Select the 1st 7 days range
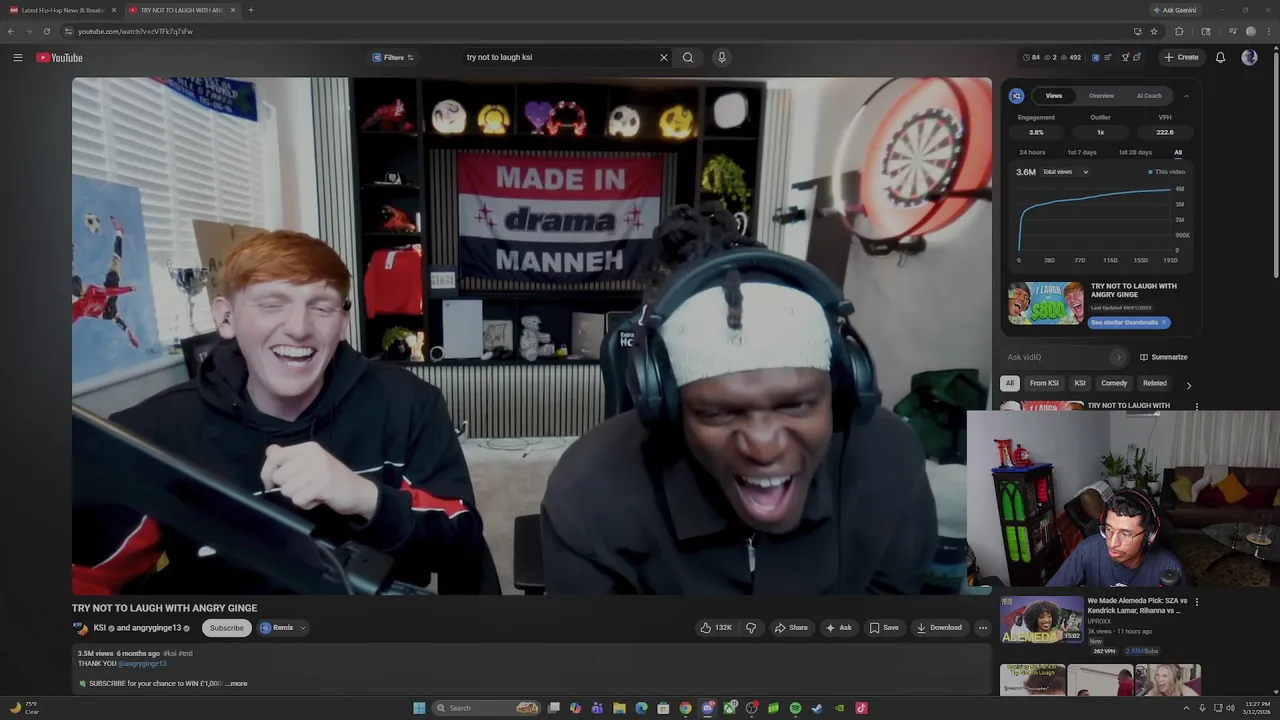The width and height of the screenshot is (1280, 720). coord(1082,152)
